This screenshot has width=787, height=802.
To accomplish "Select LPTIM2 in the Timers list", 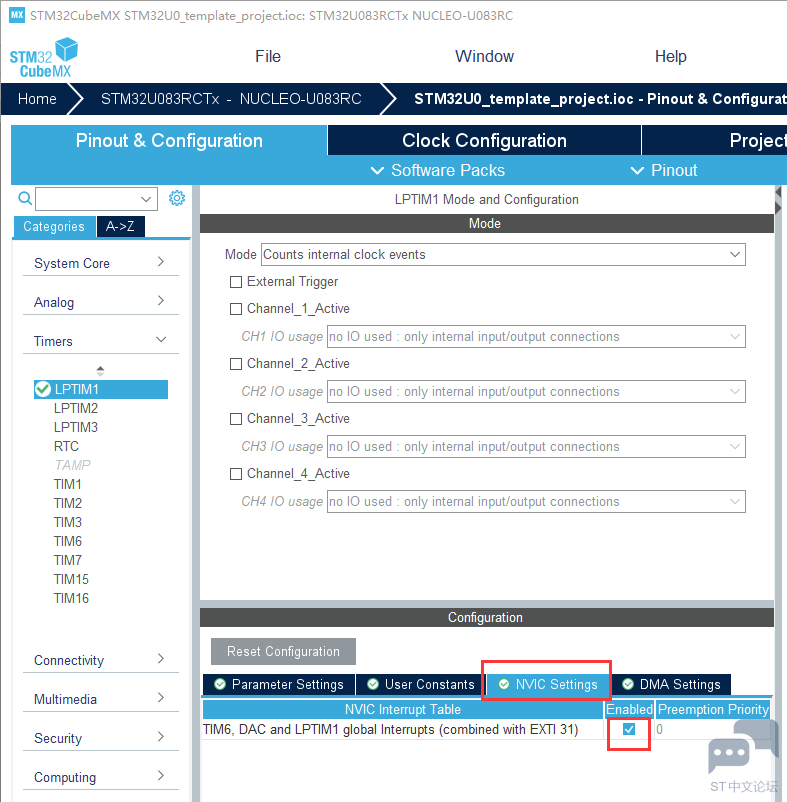I will pyautogui.click(x=76, y=408).
